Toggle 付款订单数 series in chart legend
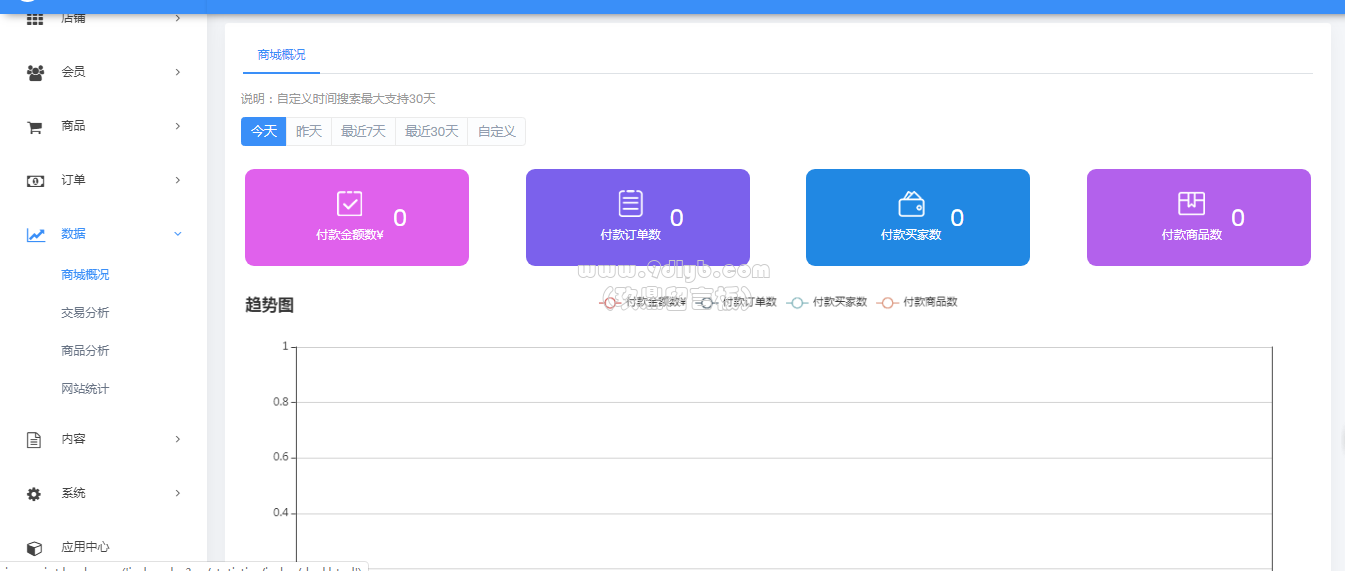The width and height of the screenshot is (1345, 571). pyautogui.click(x=736, y=302)
